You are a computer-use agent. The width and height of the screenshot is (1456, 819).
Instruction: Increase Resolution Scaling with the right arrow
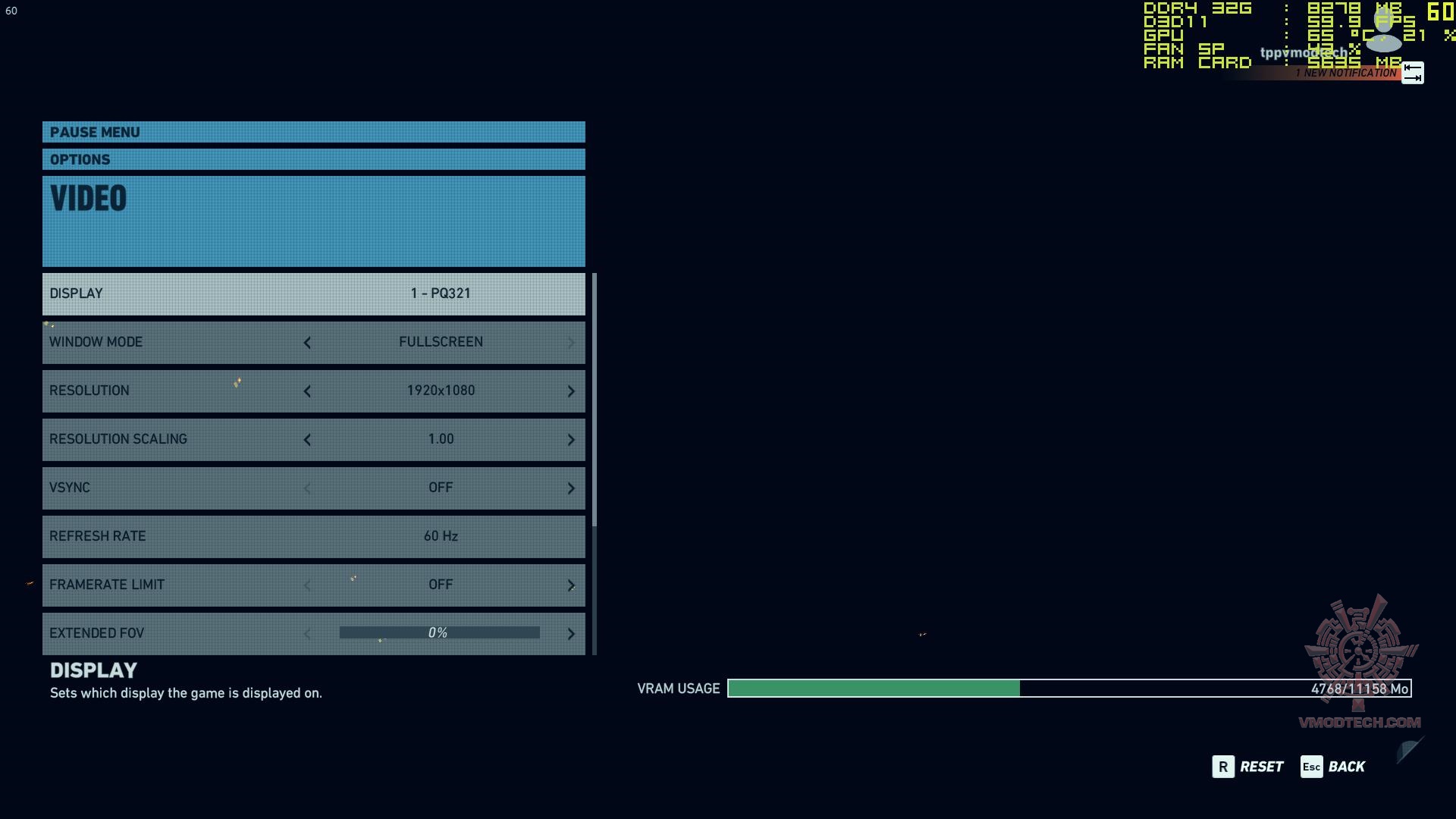click(571, 440)
